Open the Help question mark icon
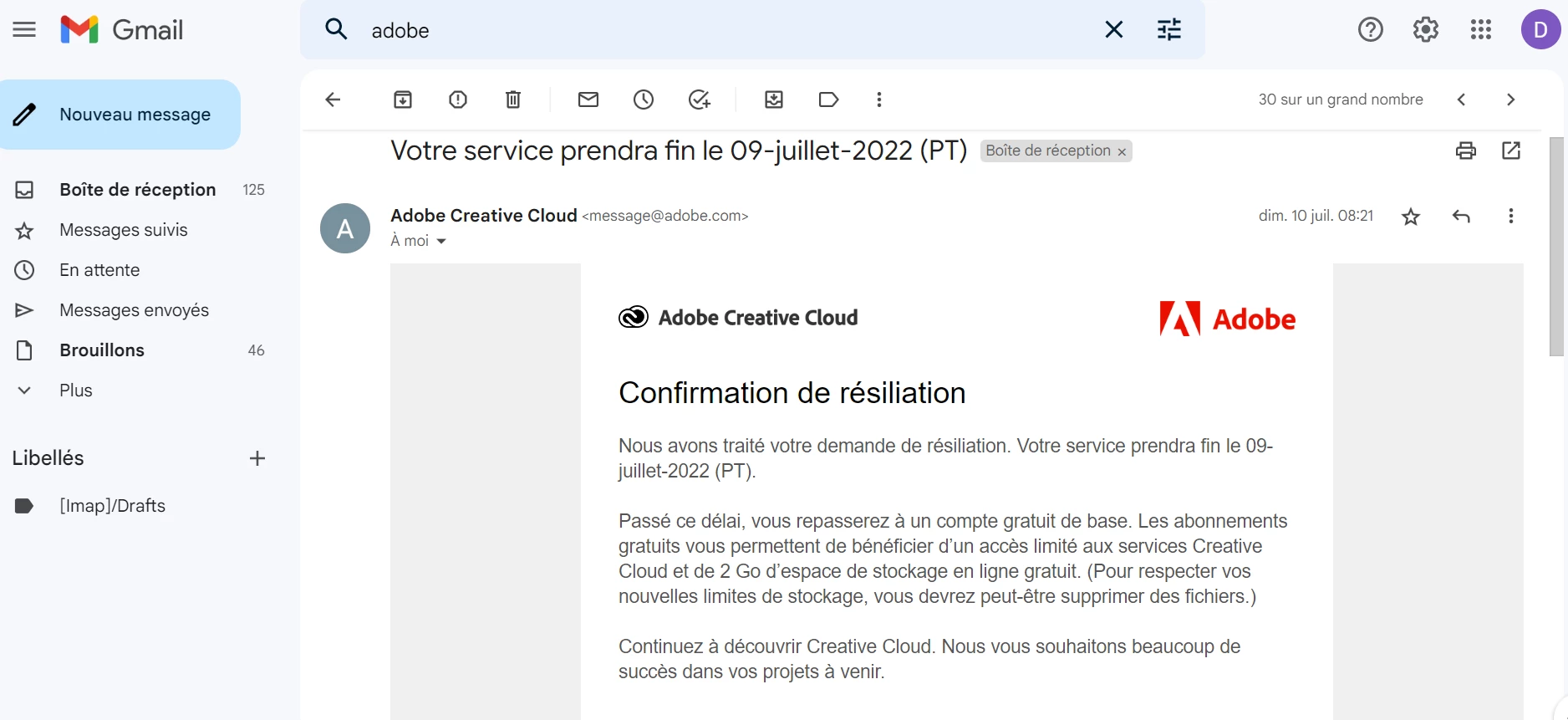Screen dimensions: 1568x720 (1370, 30)
